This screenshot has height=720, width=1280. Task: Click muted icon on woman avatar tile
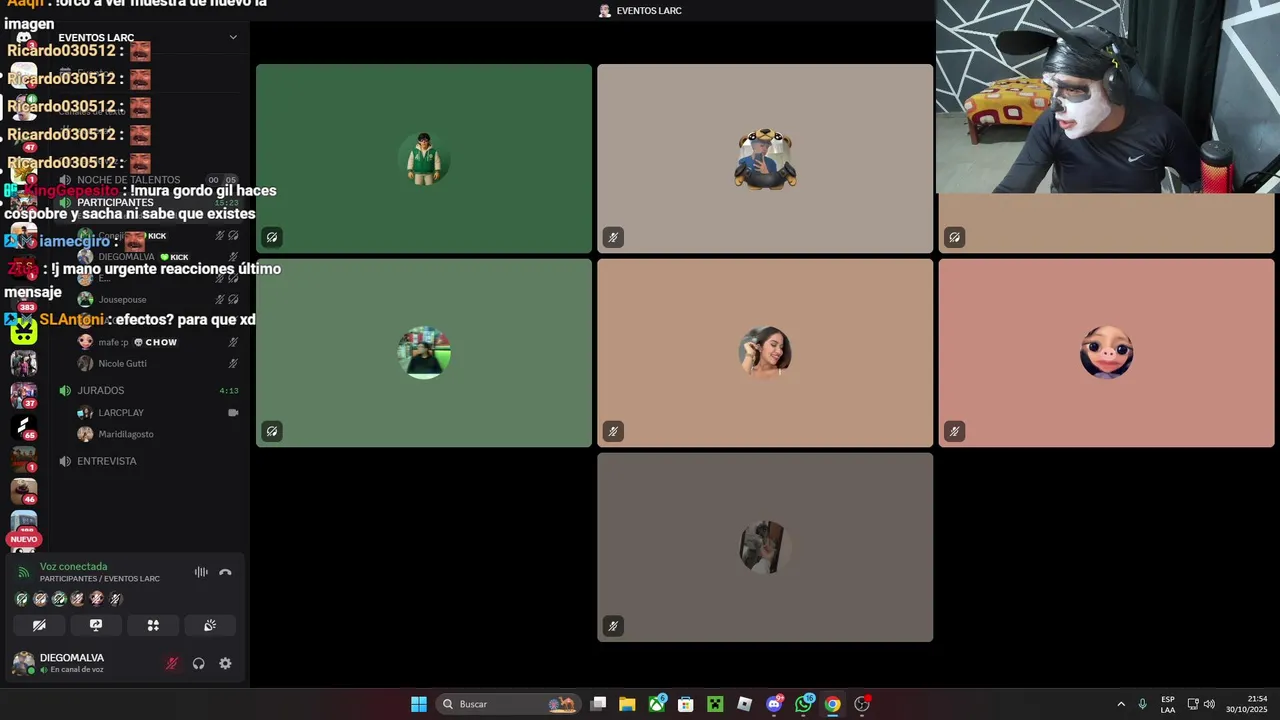point(613,431)
